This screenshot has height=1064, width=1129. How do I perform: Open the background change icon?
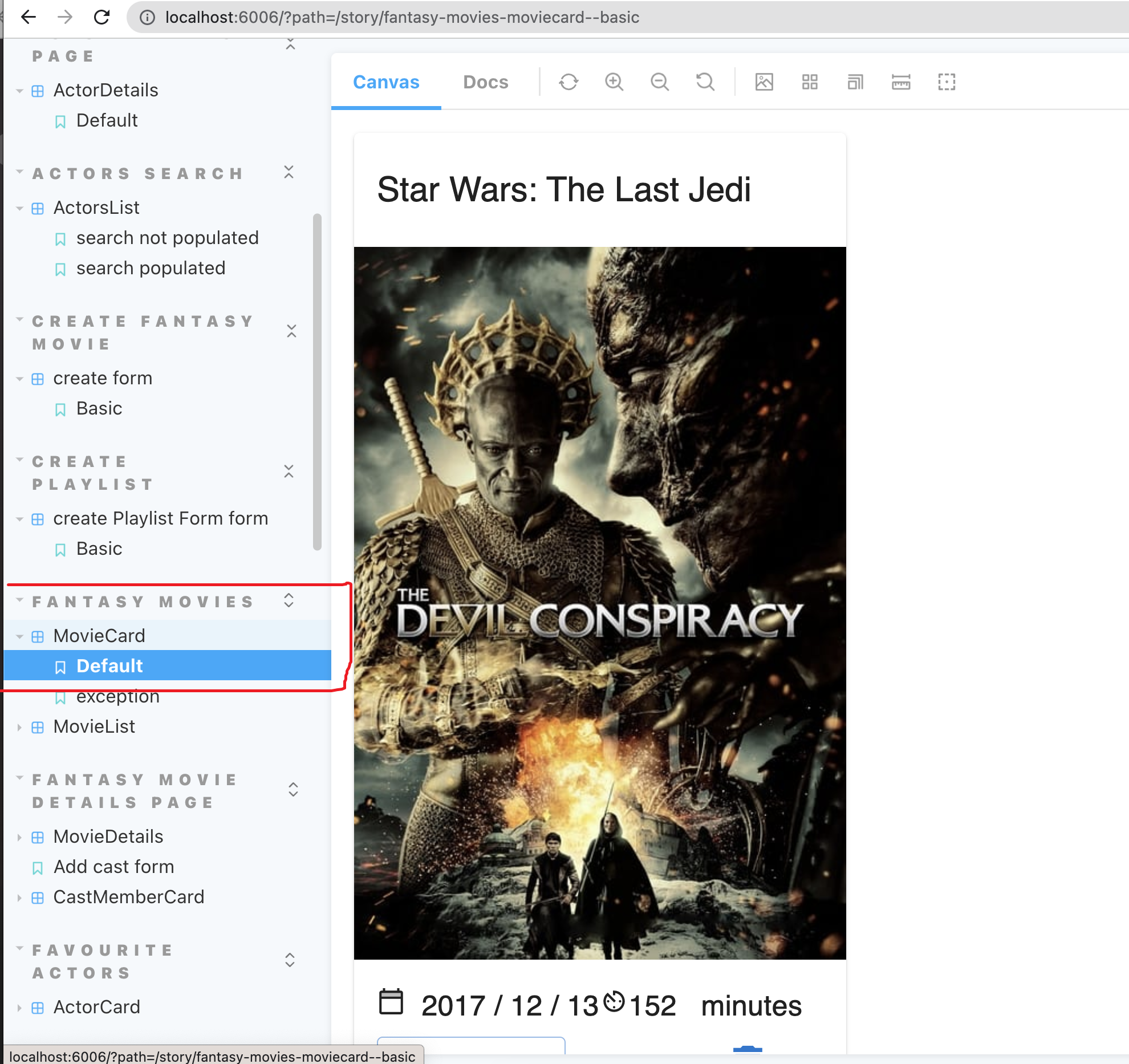[764, 82]
